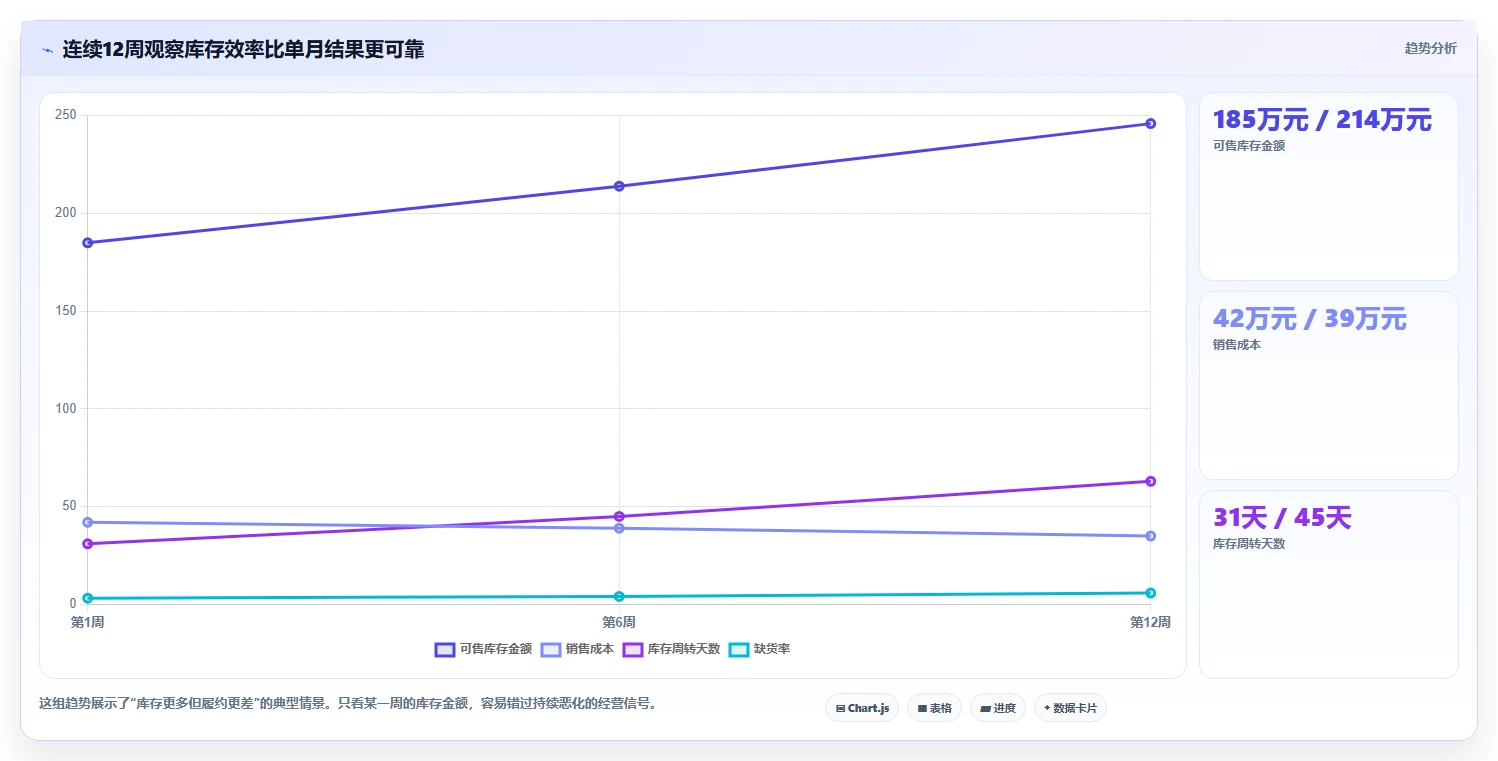This screenshot has height=761, width=1498.
Task: Click 库存周转天数 point at 第12周
Action: (x=1150, y=481)
